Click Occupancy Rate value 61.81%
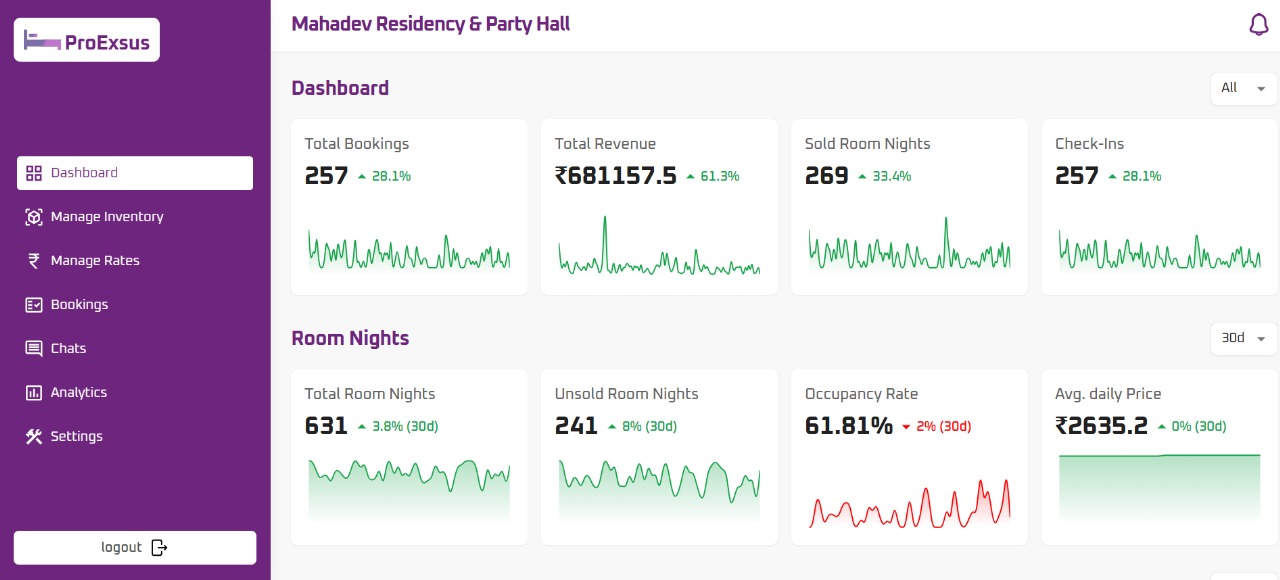The width and height of the screenshot is (1280, 580). (849, 426)
